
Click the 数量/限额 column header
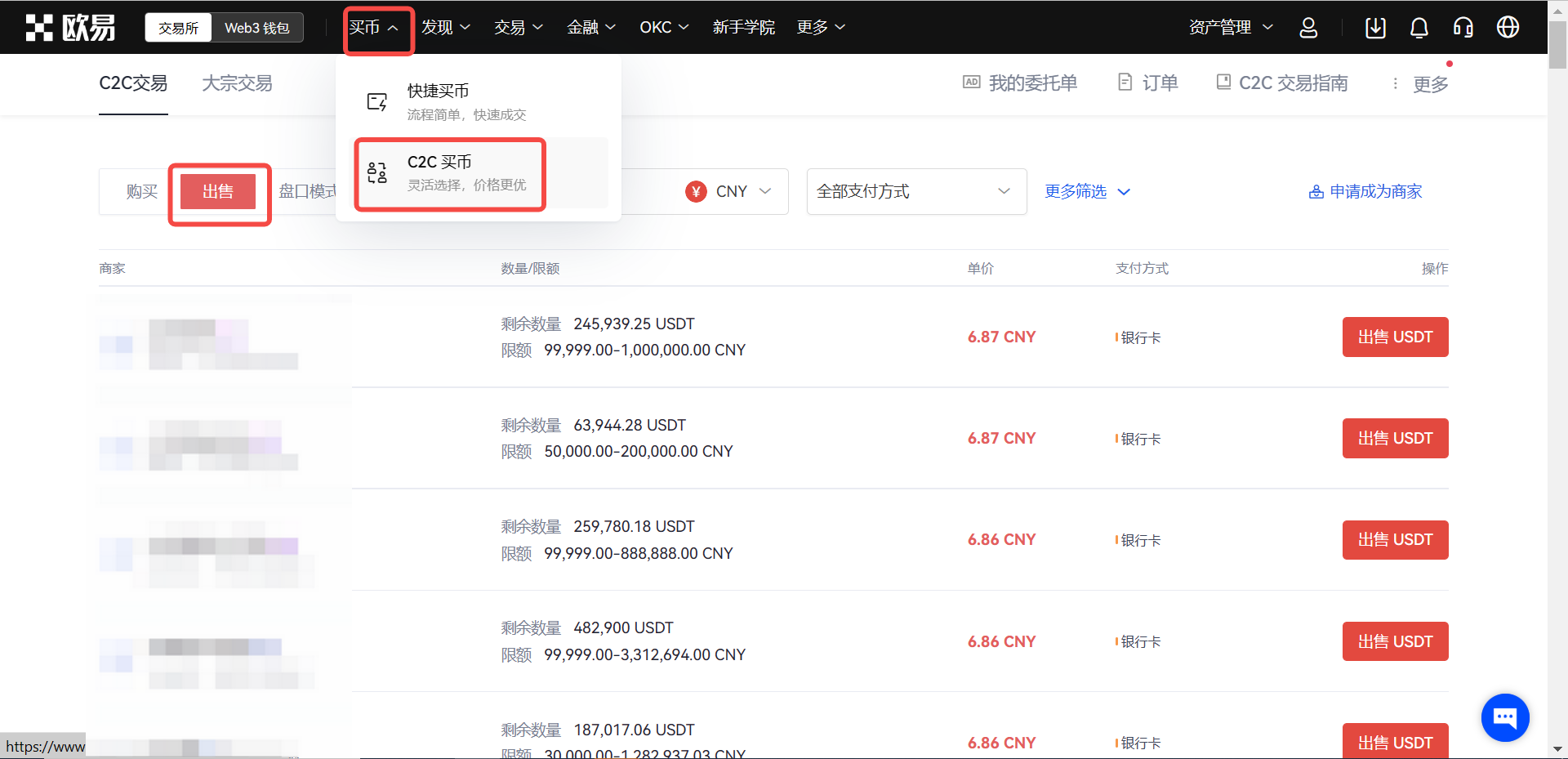tap(530, 268)
